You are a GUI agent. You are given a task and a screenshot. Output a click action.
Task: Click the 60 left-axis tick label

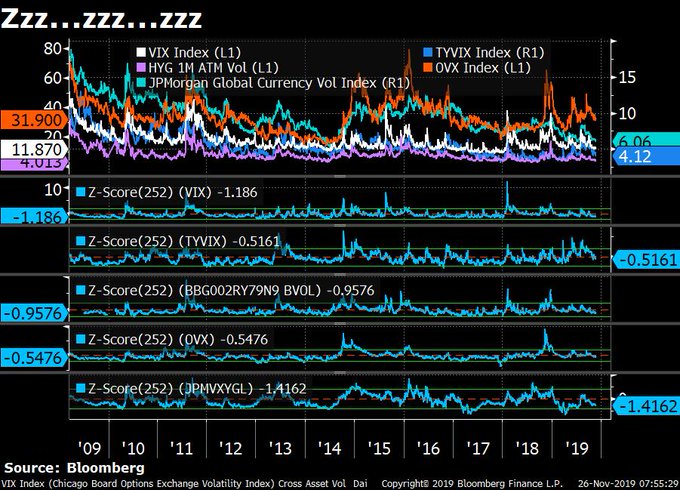coord(52,78)
